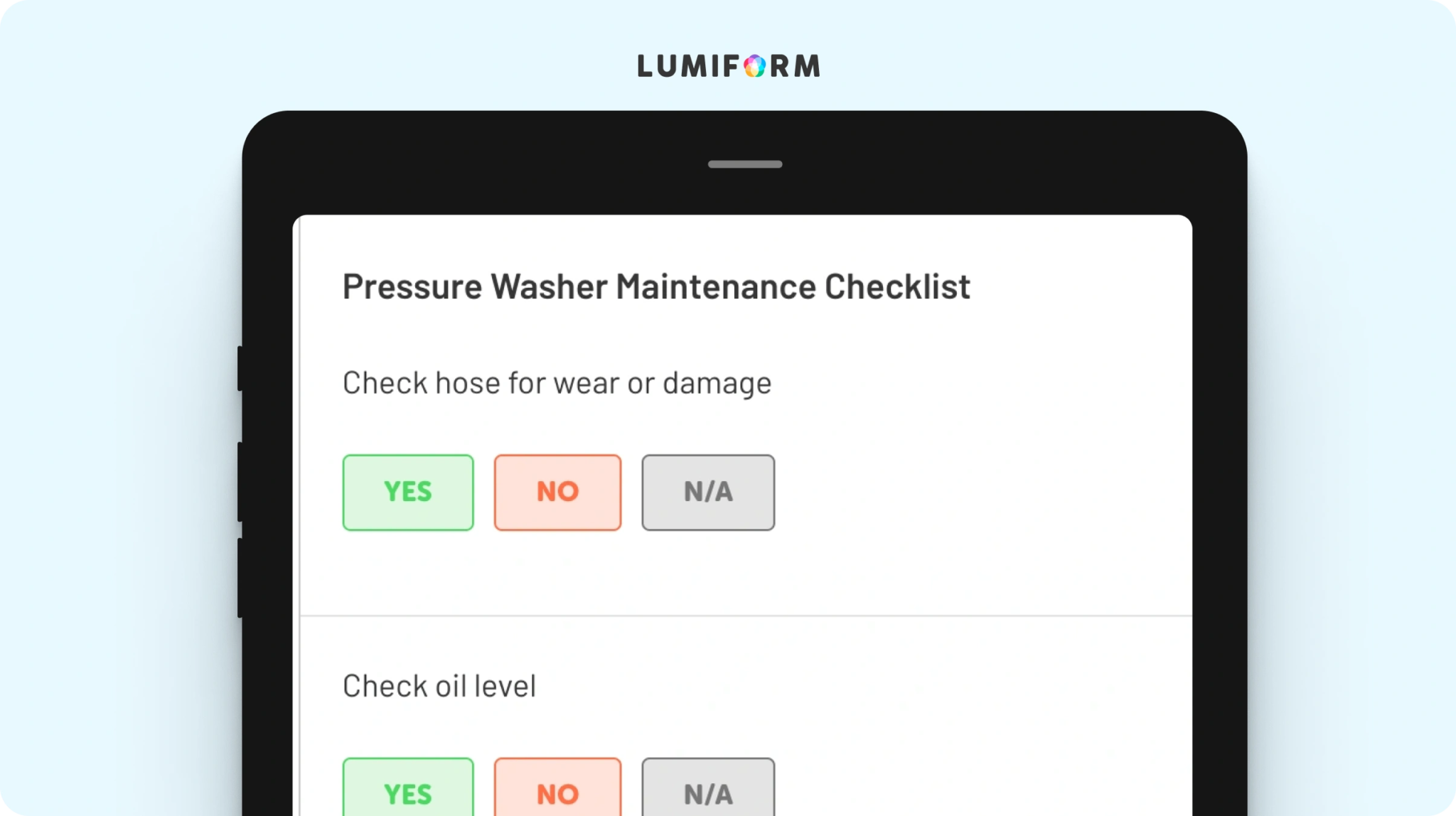Click the Pressure Washer Maintenance Checklist title
This screenshot has height=816, width=1456.
(656, 287)
